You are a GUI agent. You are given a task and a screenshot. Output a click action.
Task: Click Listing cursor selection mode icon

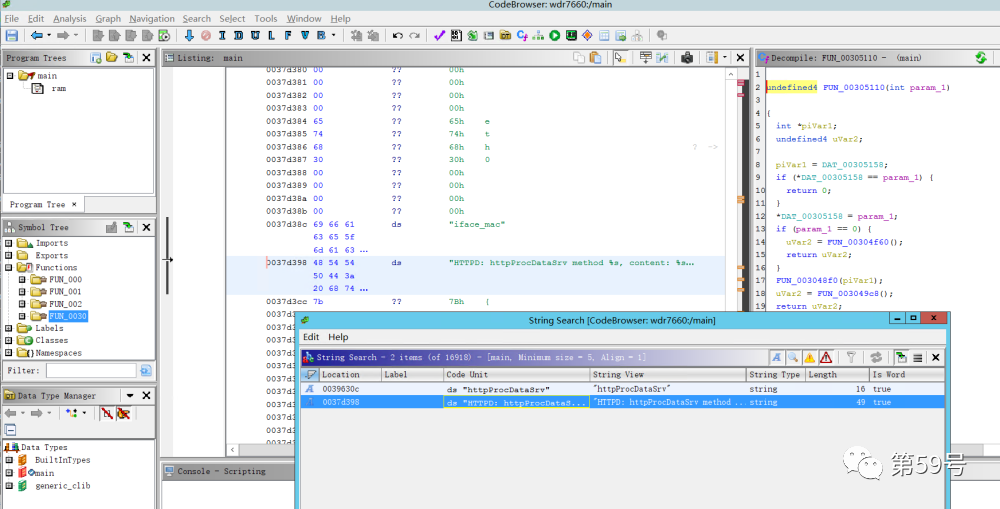[619, 58]
